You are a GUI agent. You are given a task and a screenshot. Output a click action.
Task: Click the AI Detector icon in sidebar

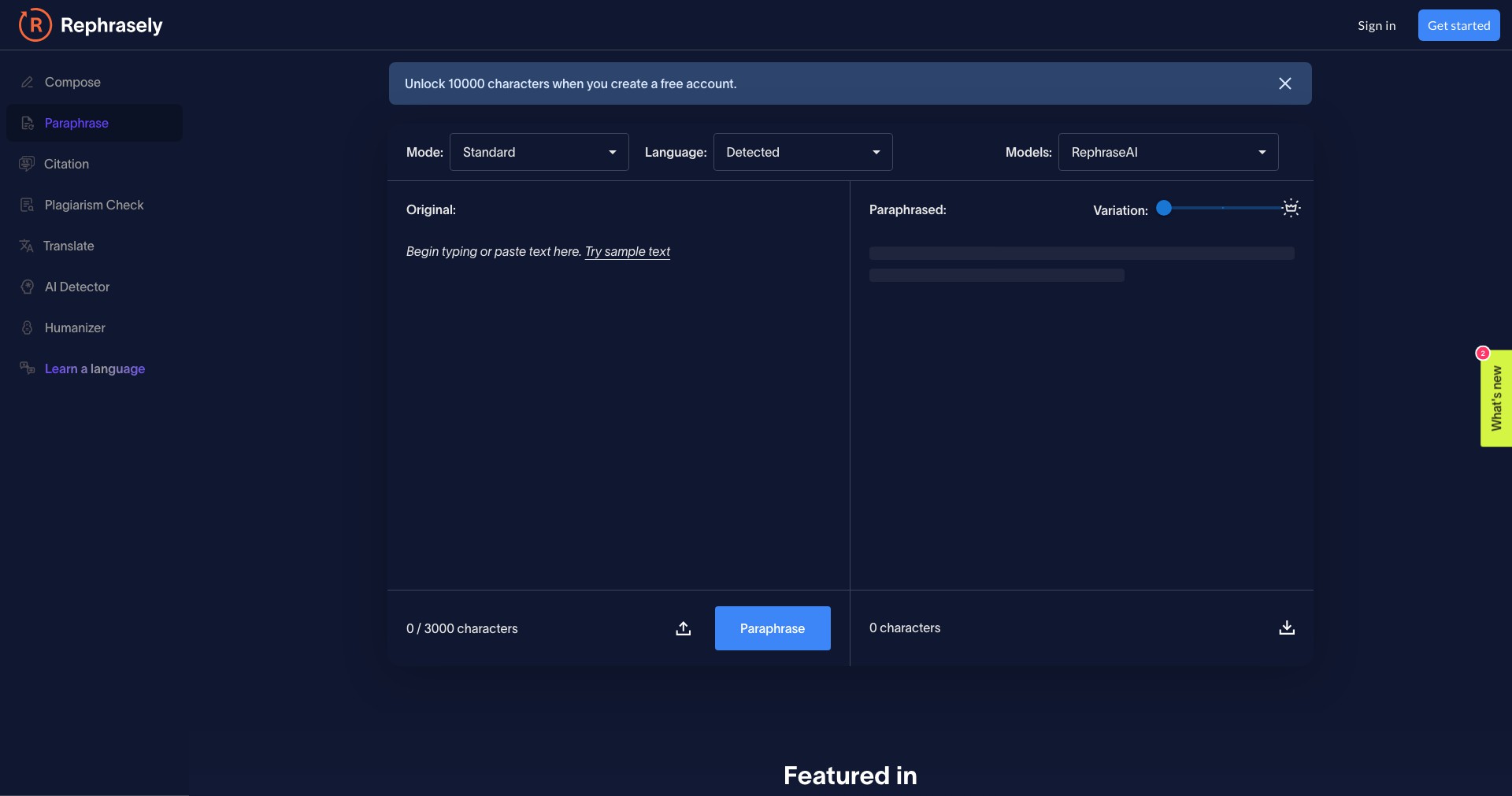pos(28,287)
